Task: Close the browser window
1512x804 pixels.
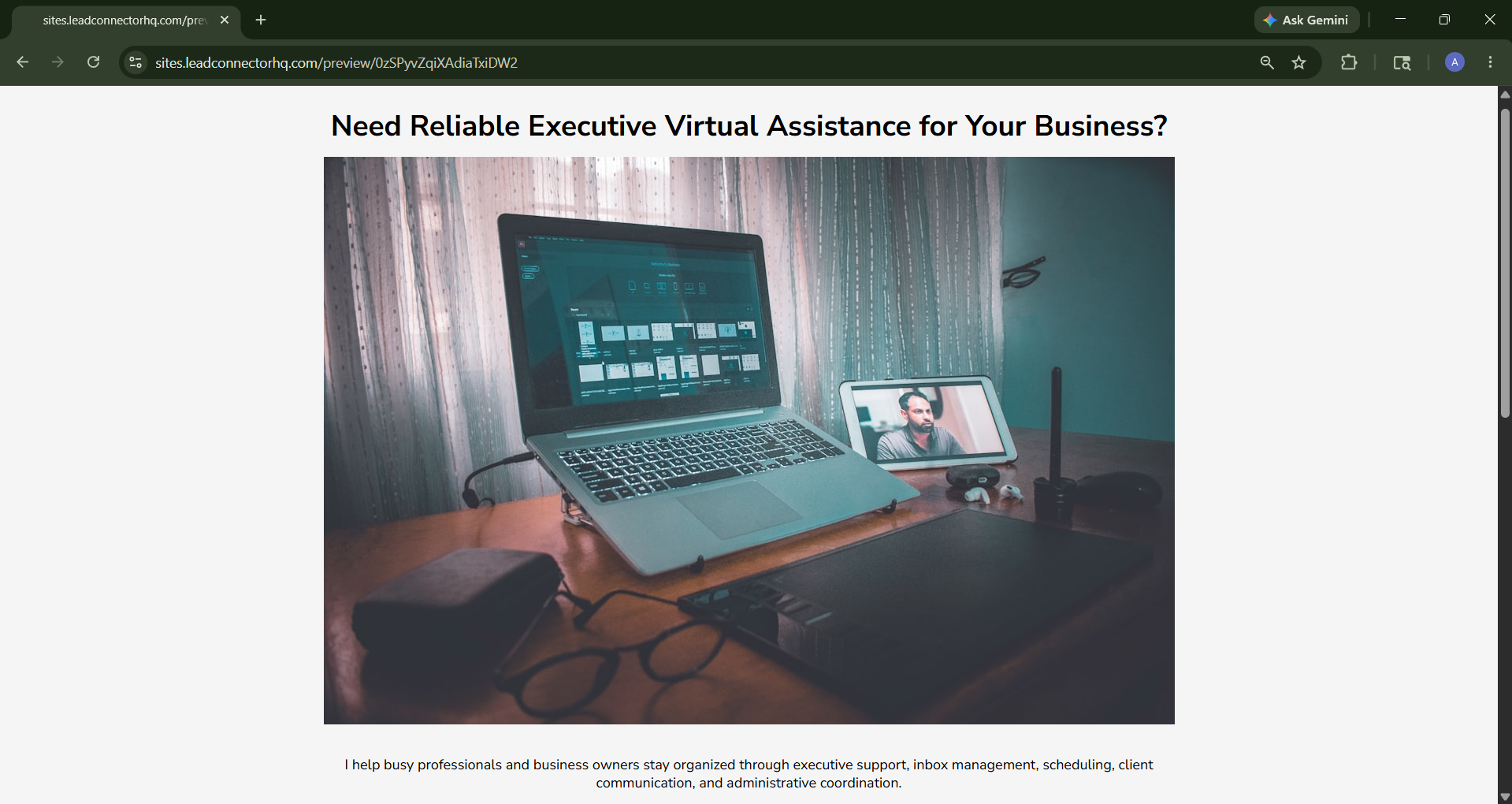Action: [x=1489, y=20]
